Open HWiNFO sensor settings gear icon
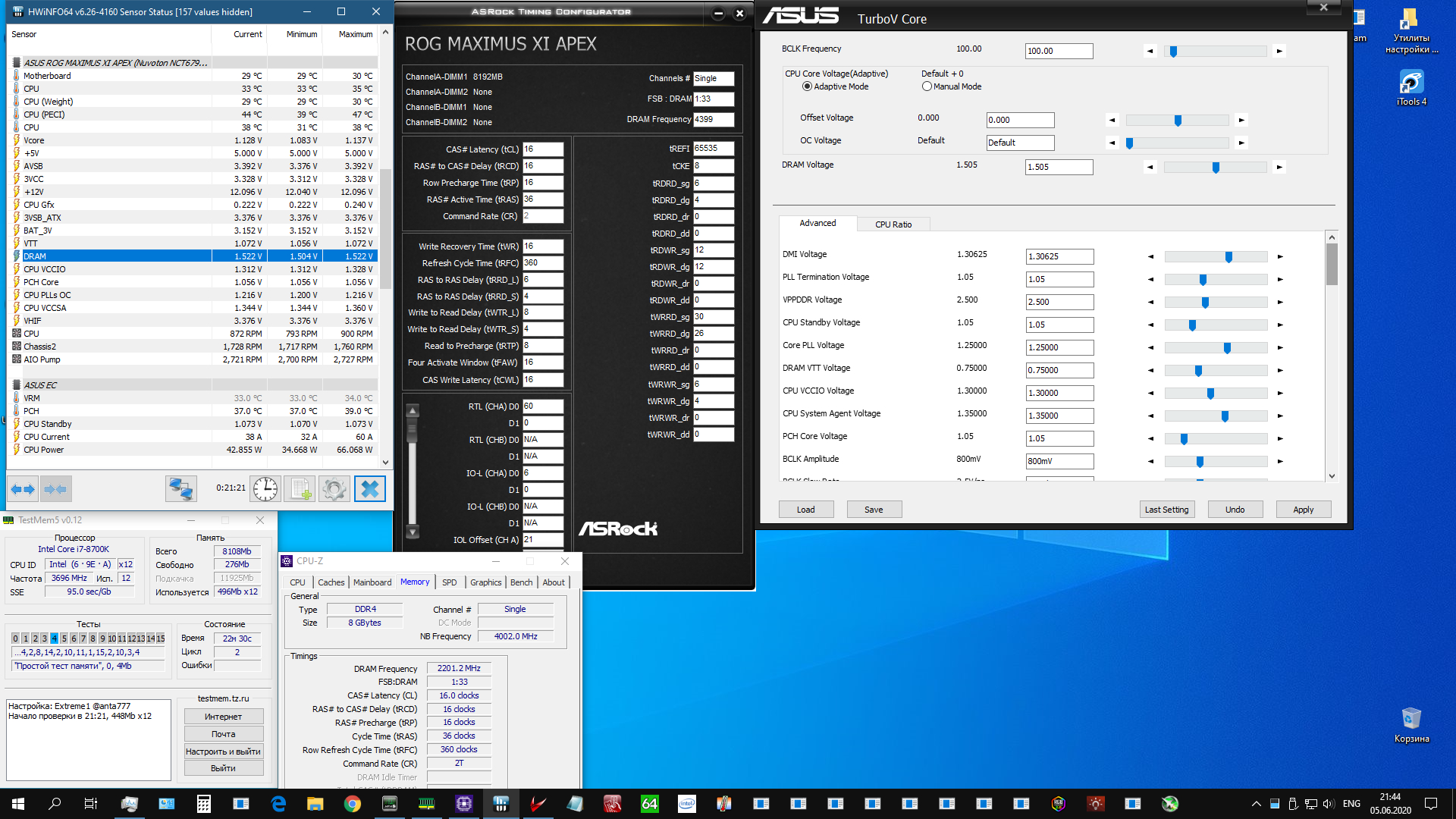 334,489
